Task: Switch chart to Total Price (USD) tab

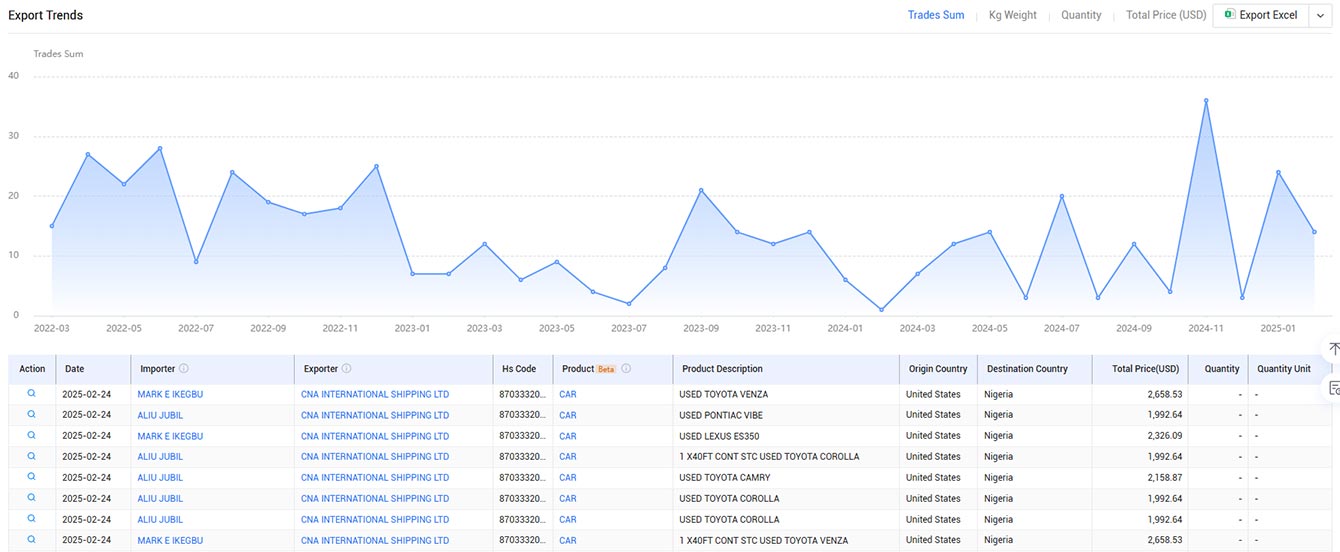Action: pyautogui.click(x=1166, y=15)
